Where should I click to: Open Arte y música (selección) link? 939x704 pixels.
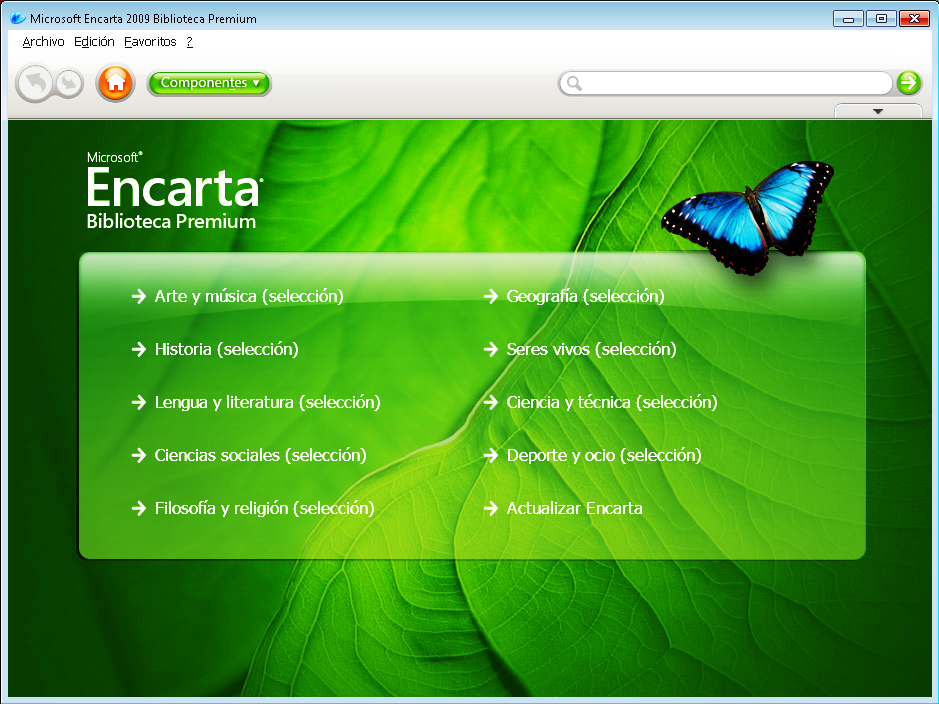point(249,296)
